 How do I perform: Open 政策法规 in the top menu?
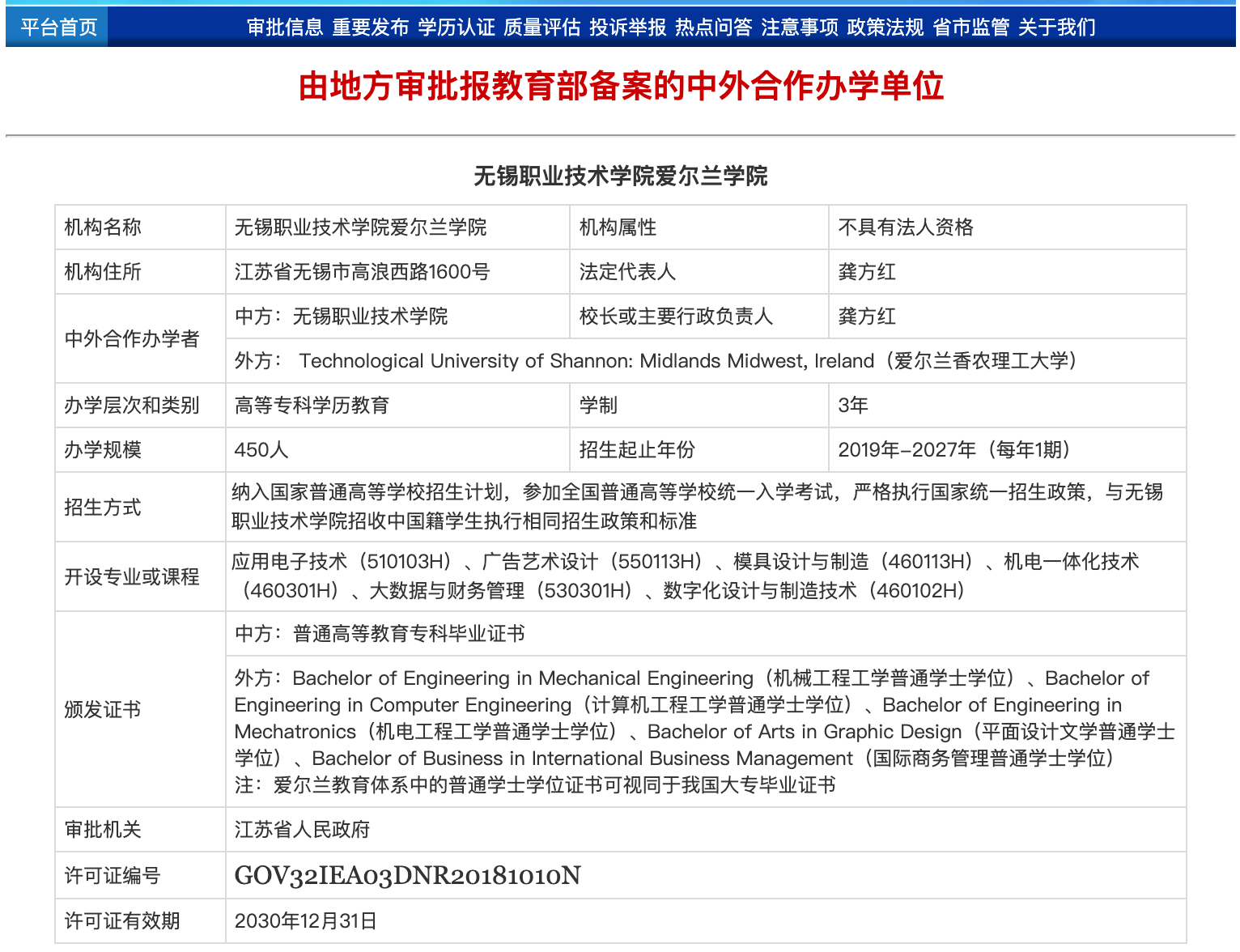(x=885, y=28)
